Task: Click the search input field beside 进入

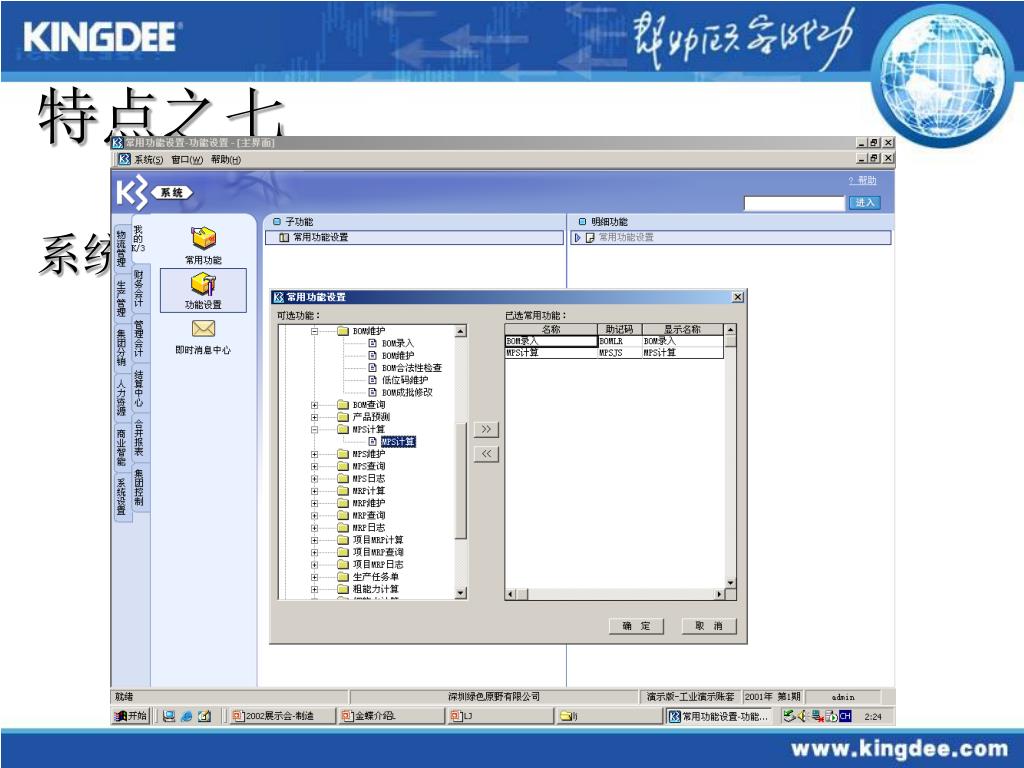Action: [794, 203]
